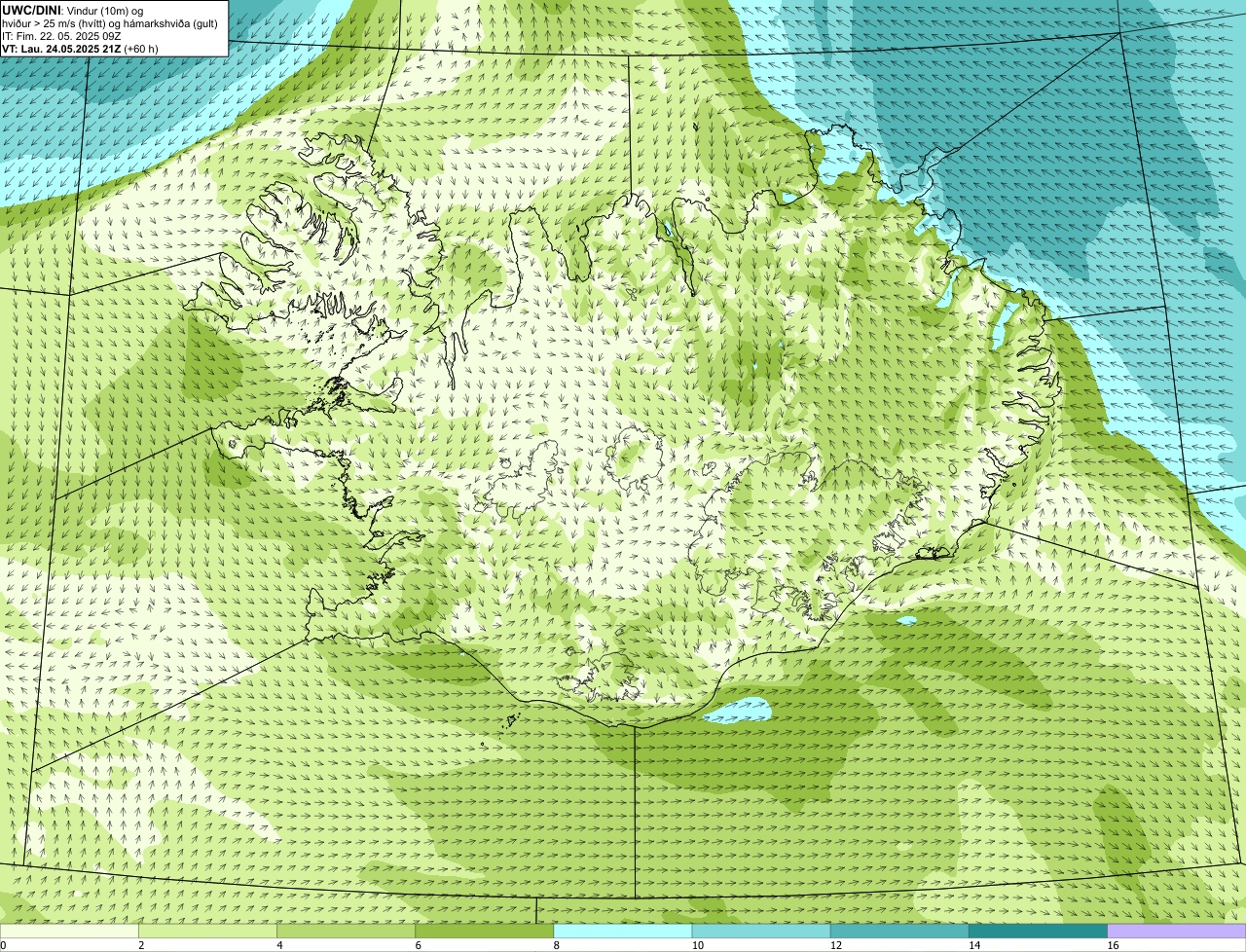Click the 'VT: Lau. 24.05.2025 21Z (+60 h)' line
Viewport: 1246px width, 952px height.
pos(80,49)
